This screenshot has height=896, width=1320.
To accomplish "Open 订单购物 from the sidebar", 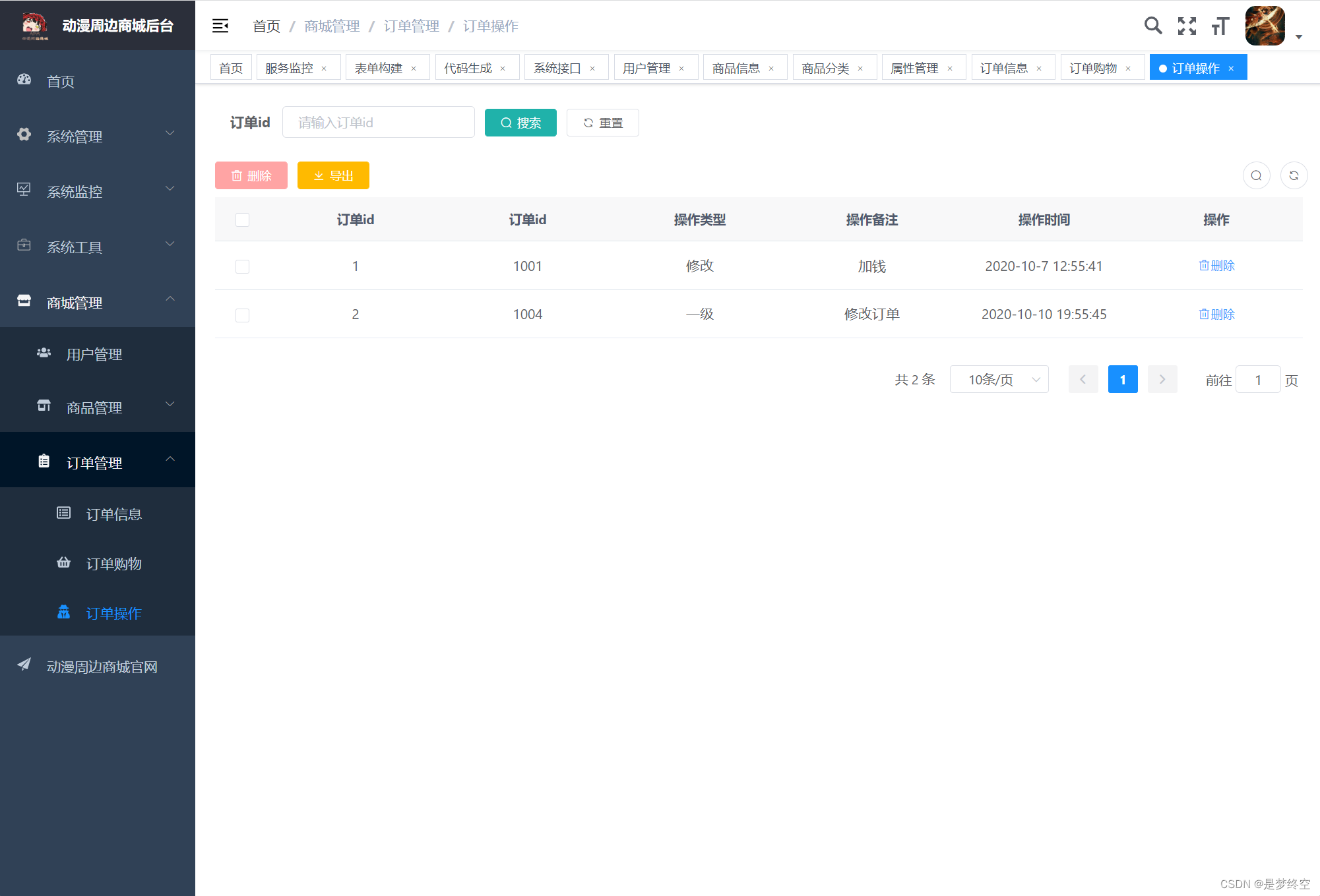I will pos(113,564).
